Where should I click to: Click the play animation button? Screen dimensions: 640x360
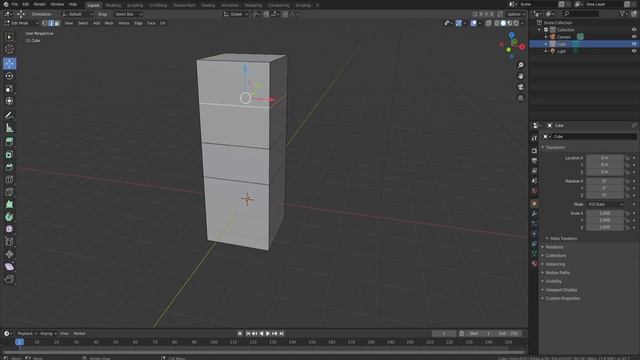coord(268,333)
